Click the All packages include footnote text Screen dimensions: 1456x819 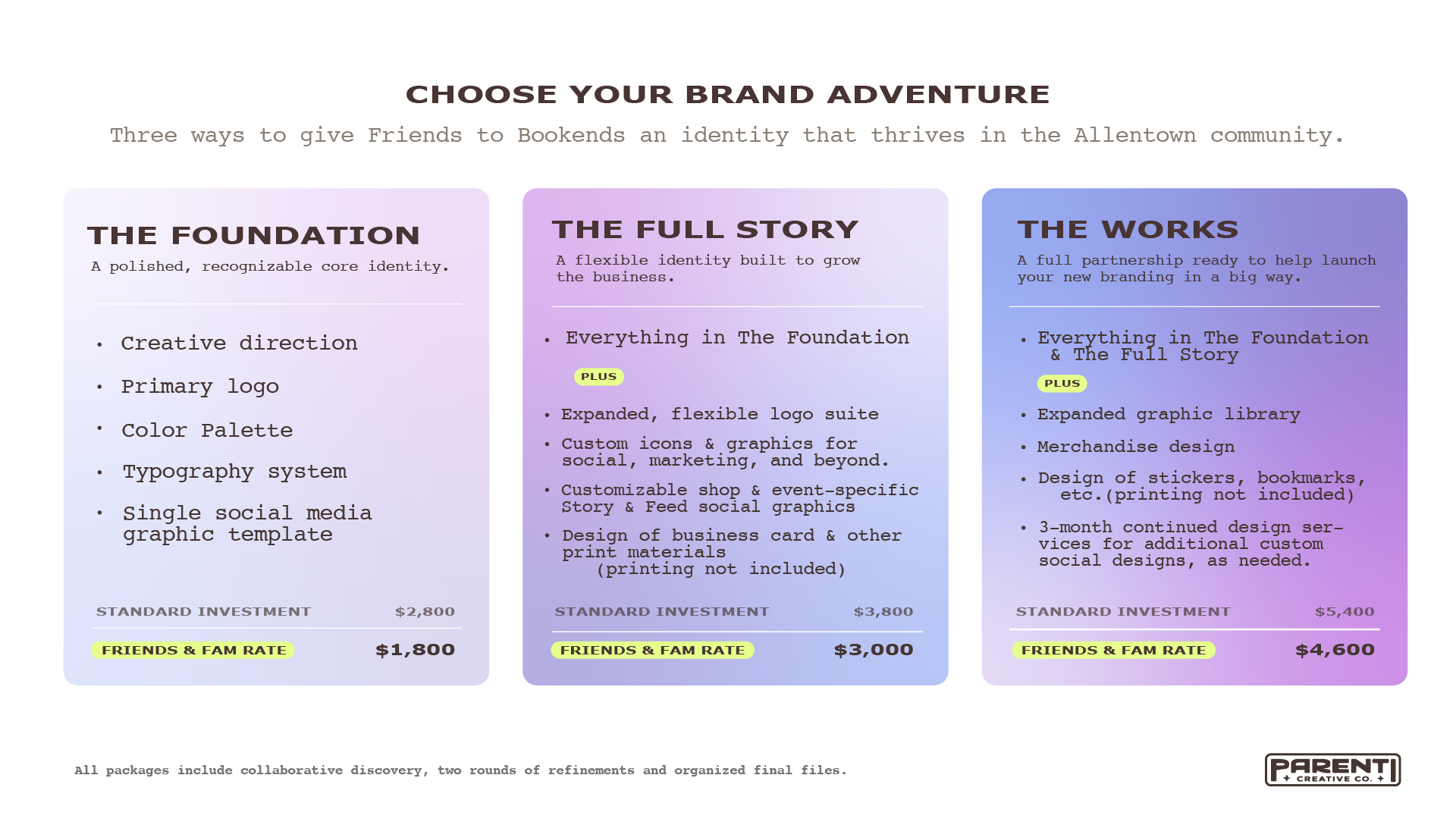460,770
